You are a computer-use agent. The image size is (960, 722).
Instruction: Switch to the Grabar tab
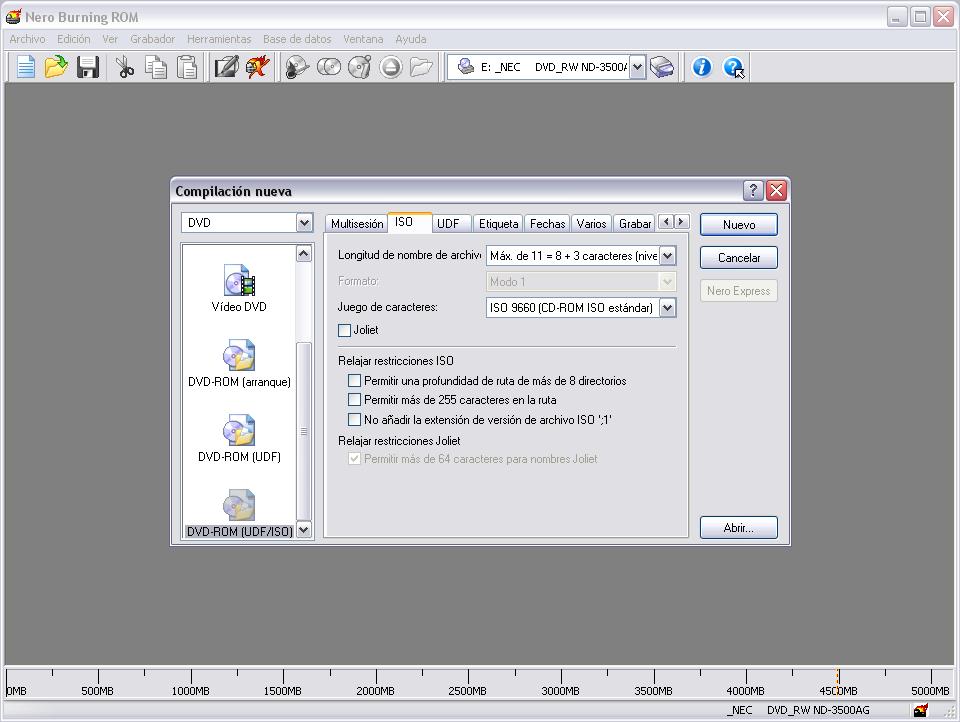point(634,224)
